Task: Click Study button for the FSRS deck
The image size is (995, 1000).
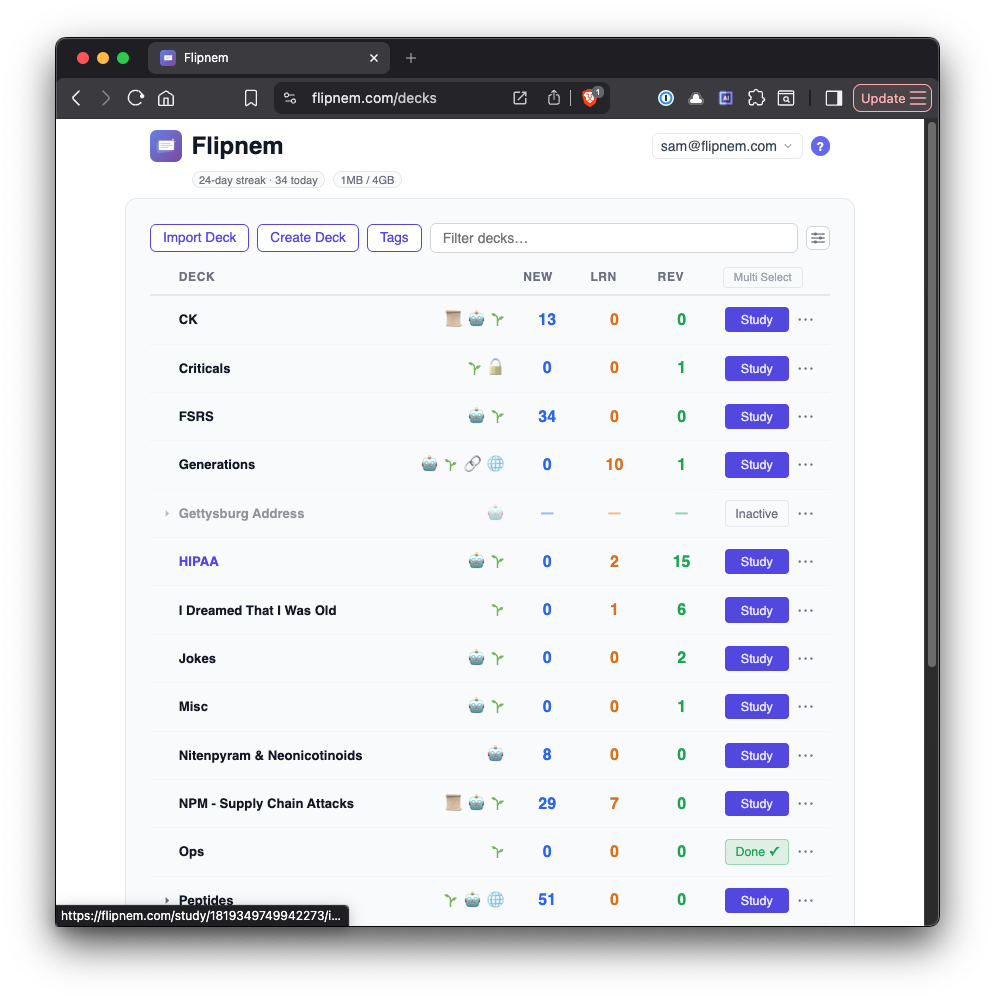Action: (756, 417)
